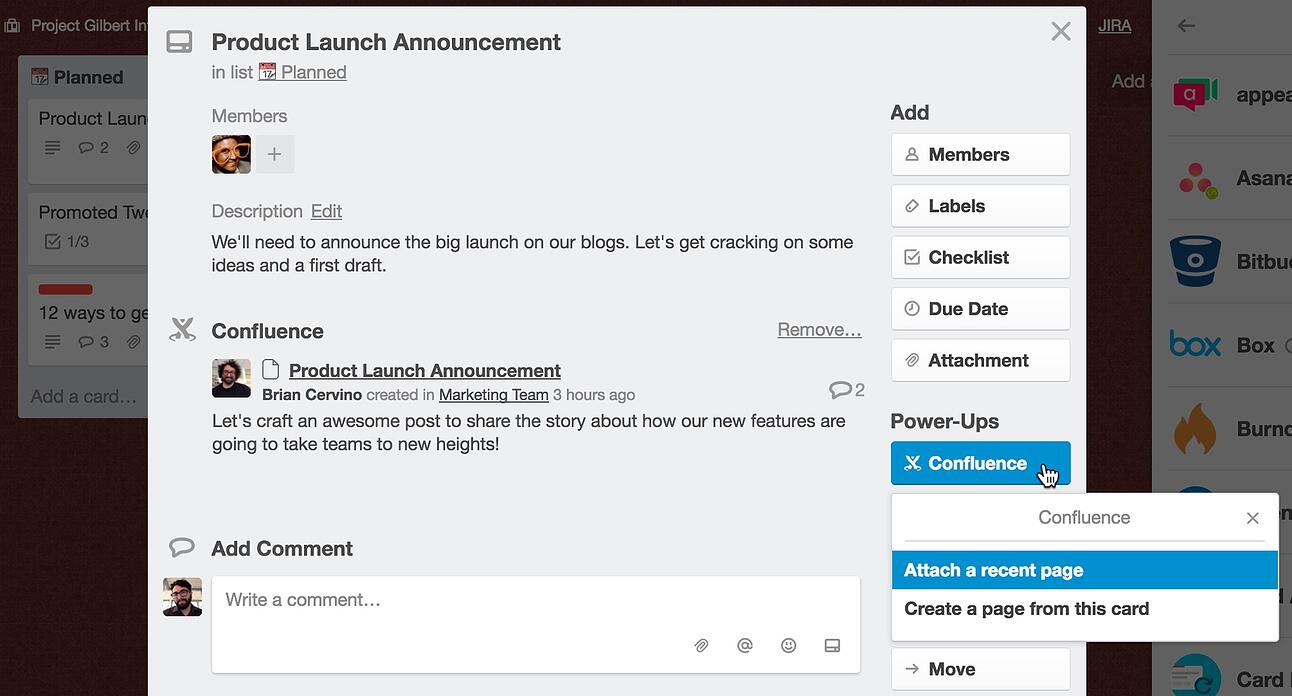Open the Members button in Add section

click(x=980, y=155)
